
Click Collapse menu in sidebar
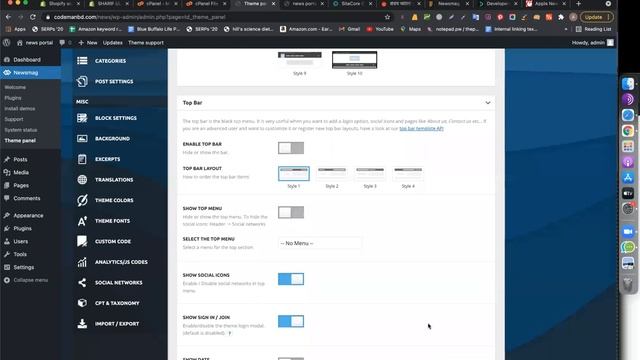(x=31, y=280)
